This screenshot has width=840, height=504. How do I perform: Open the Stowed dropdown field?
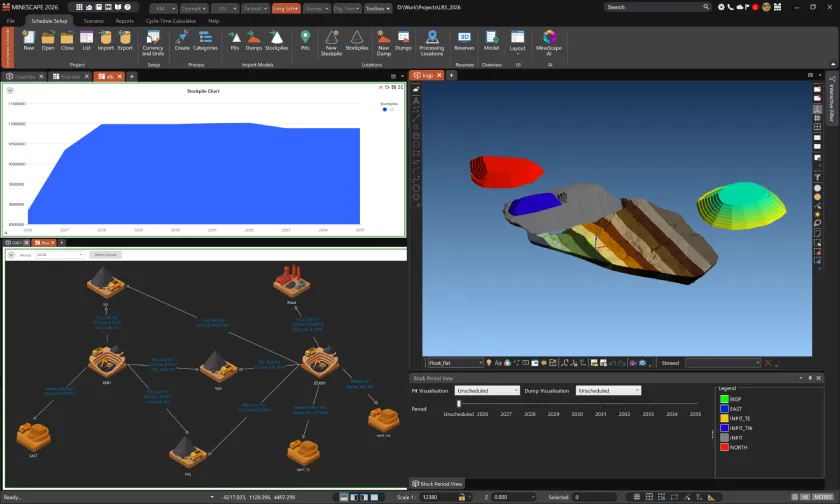723,363
